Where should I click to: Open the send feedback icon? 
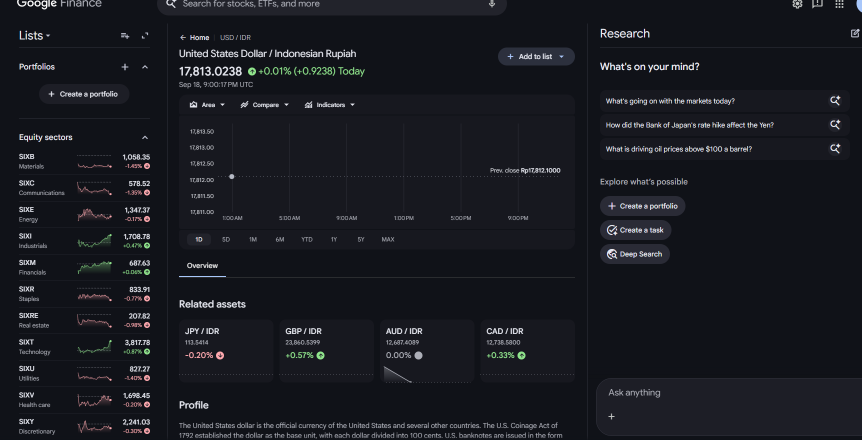pos(817,4)
